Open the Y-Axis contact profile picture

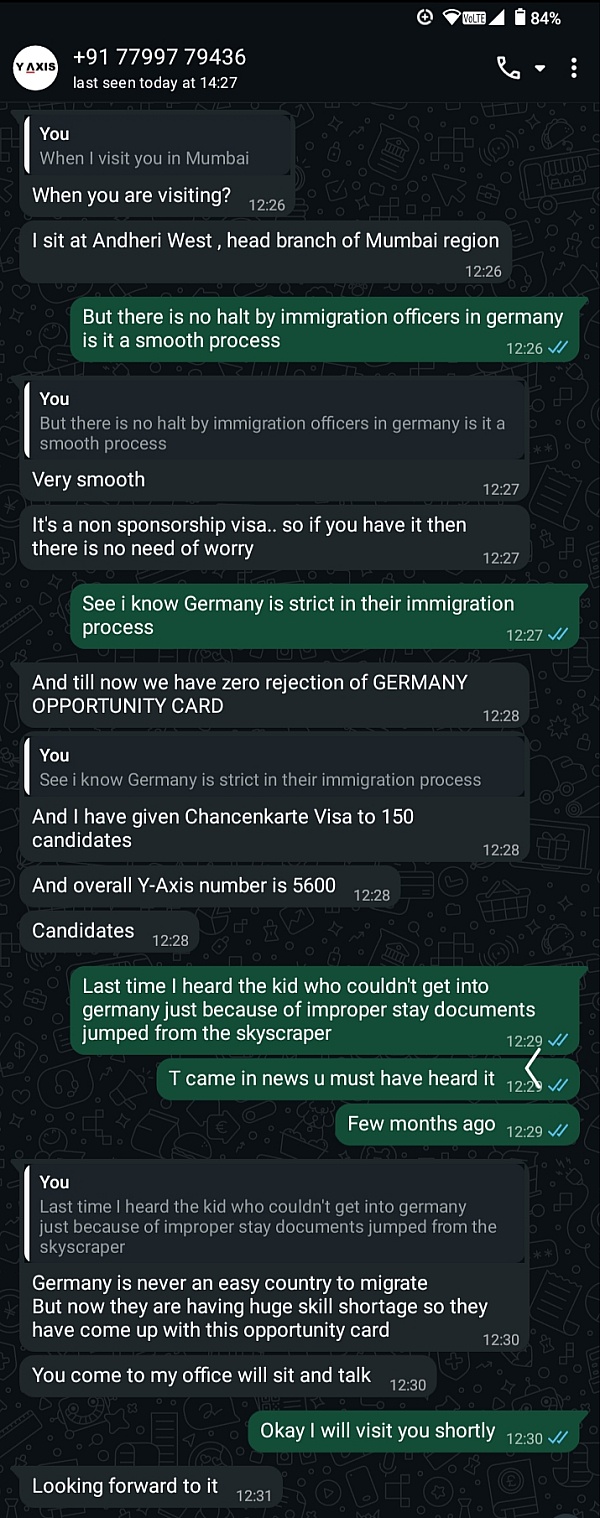(x=35, y=68)
